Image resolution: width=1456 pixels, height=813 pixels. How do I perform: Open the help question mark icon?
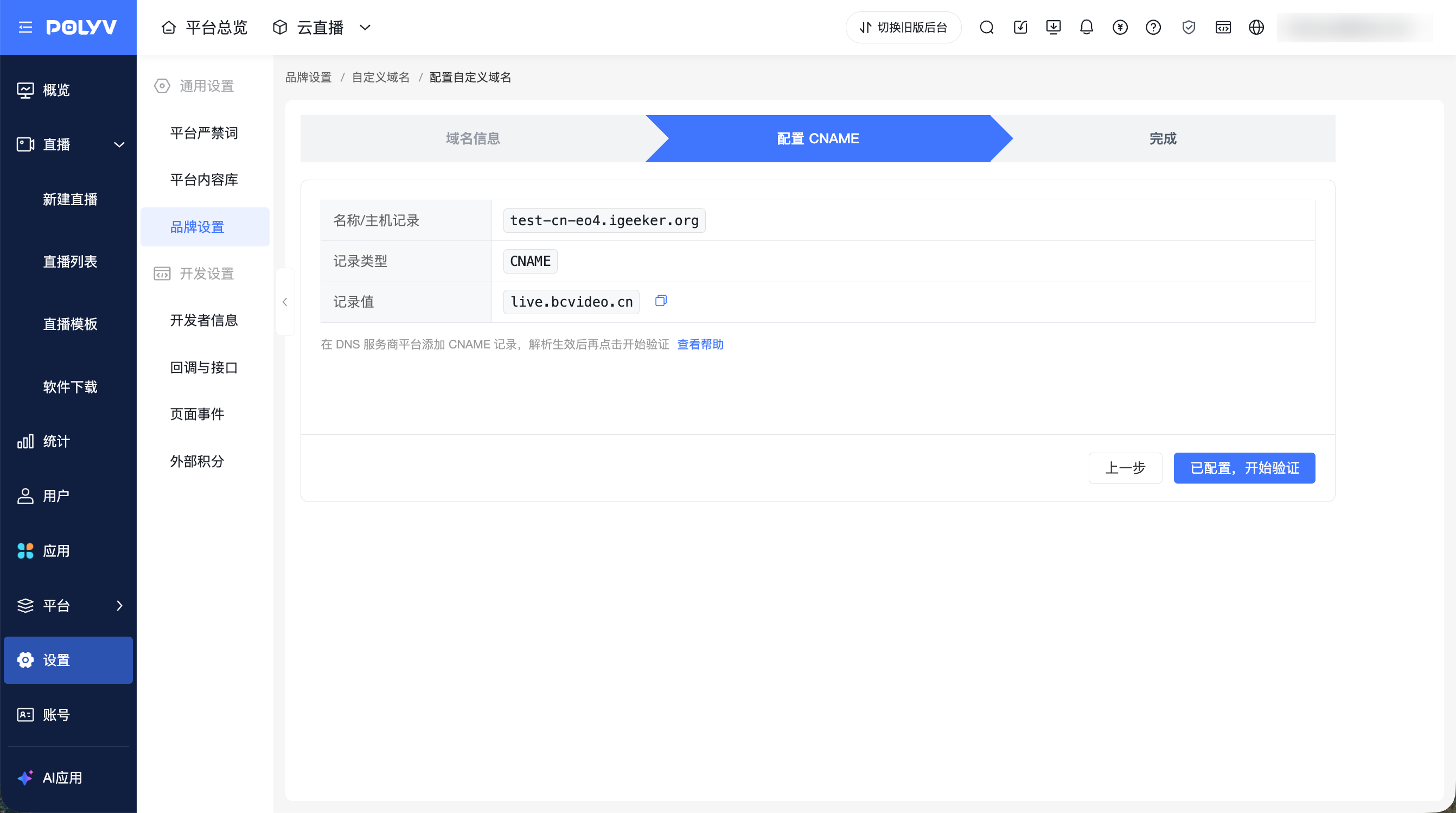1153,27
